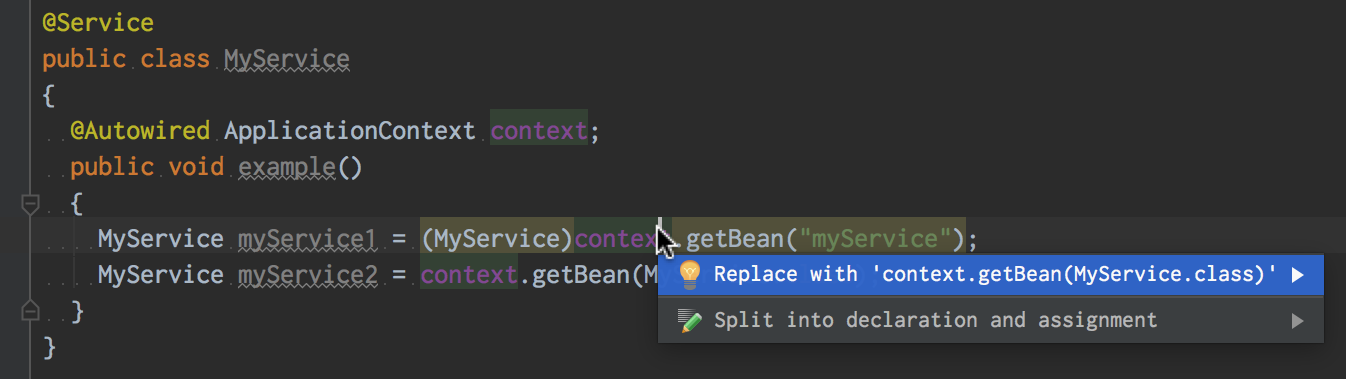Click the (MyService) cast expression
Viewport: 1346px width, 379px height.
(x=497, y=239)
